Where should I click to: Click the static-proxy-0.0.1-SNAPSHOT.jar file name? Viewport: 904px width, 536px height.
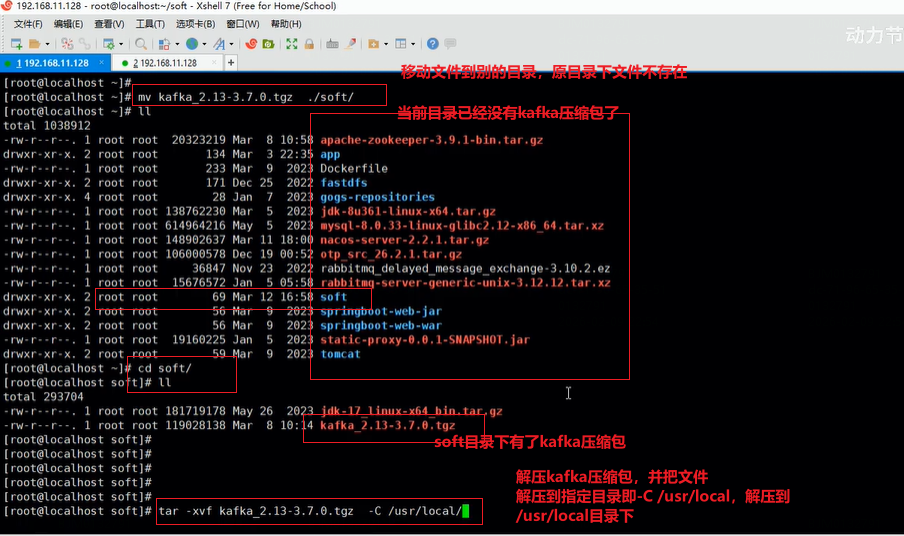[424, 340]
